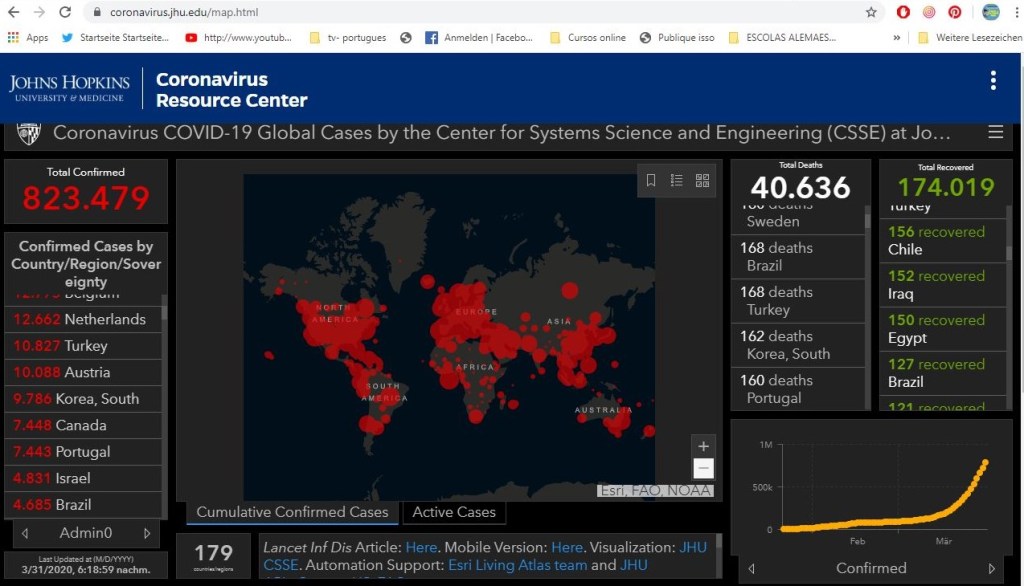Show the map legend list icon
The width and height of the screenshot is (1024, 586).
pos(677,181)
